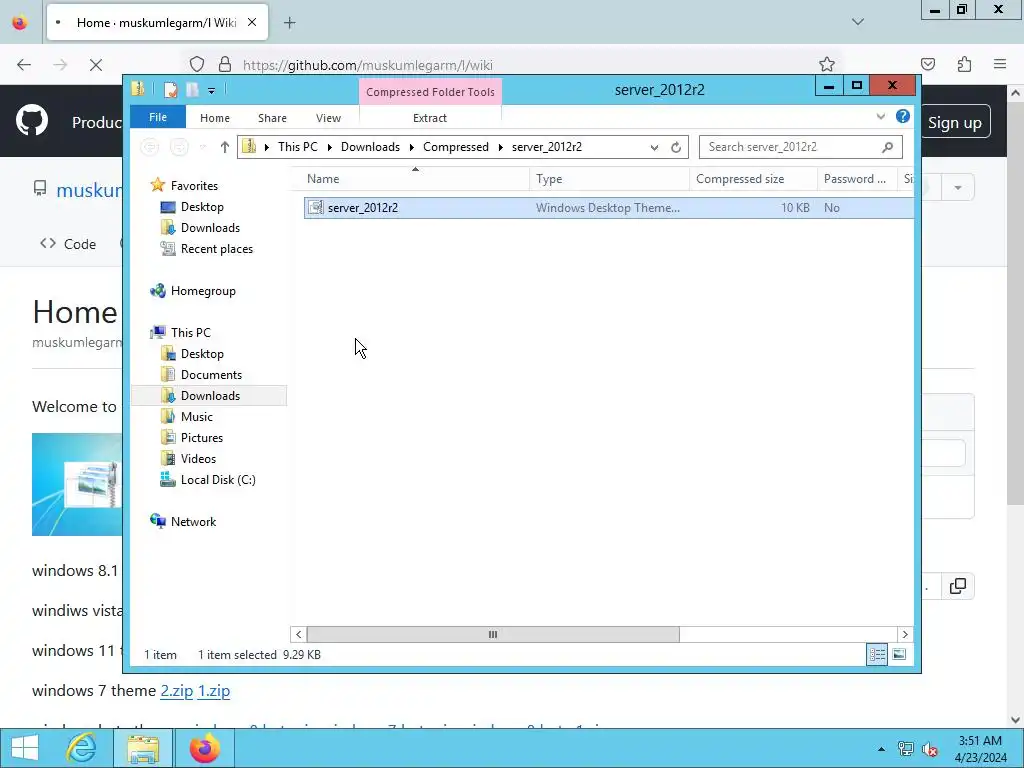The width and height of the screenshot is (1024, 768).
Task: Open the Firefox hamburger application menu
Action: click(x=1000, y=64)
